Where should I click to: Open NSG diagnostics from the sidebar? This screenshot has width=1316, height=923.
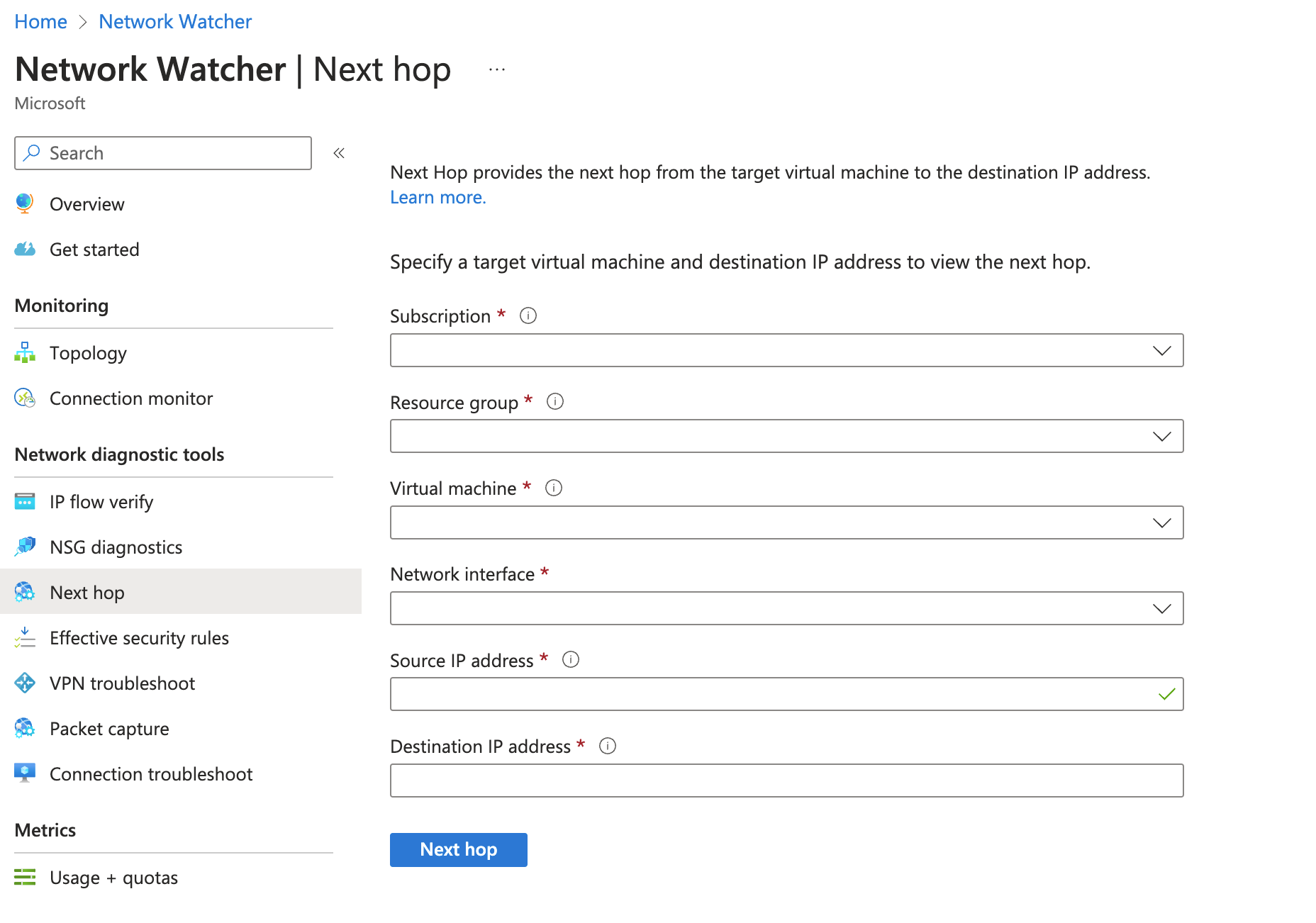(x=116, y=547)
